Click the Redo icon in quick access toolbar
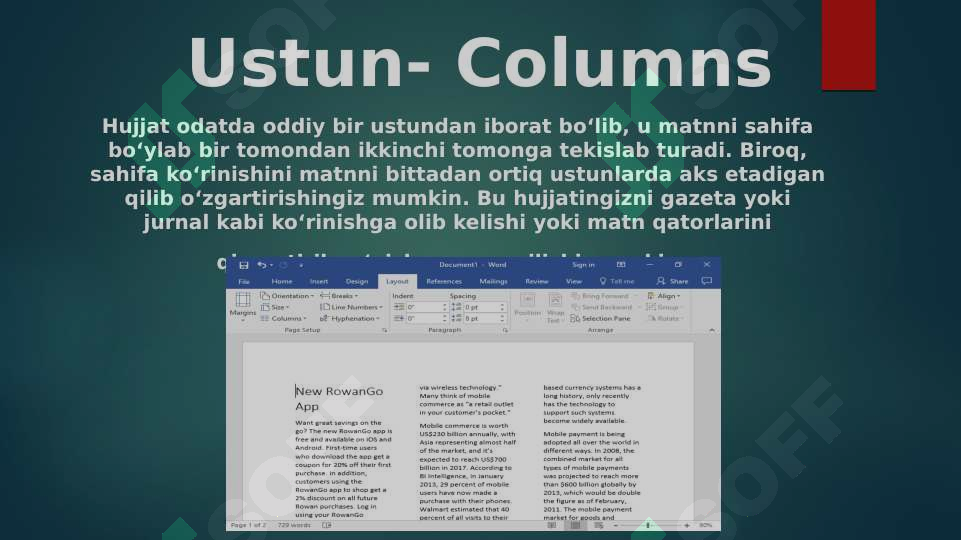 (x=283, y=265)
